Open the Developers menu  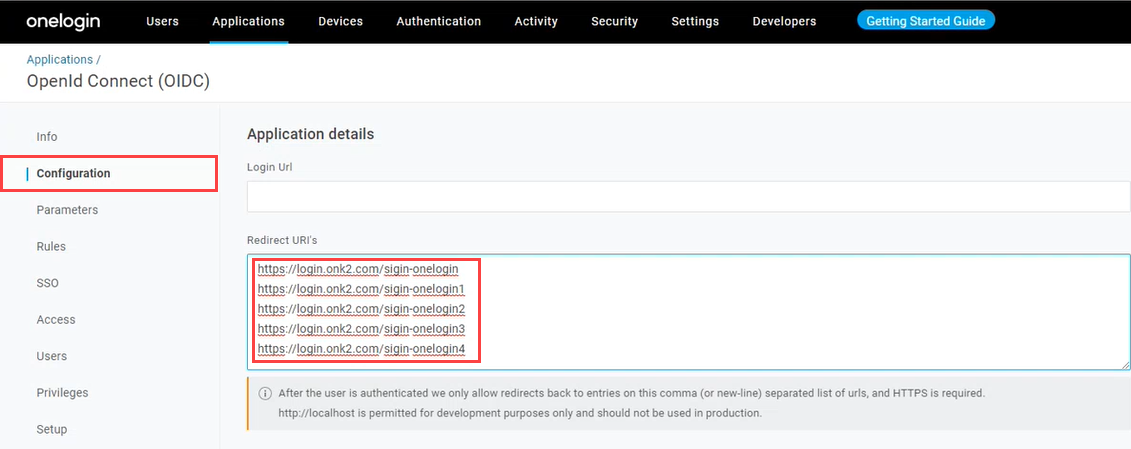784,21
